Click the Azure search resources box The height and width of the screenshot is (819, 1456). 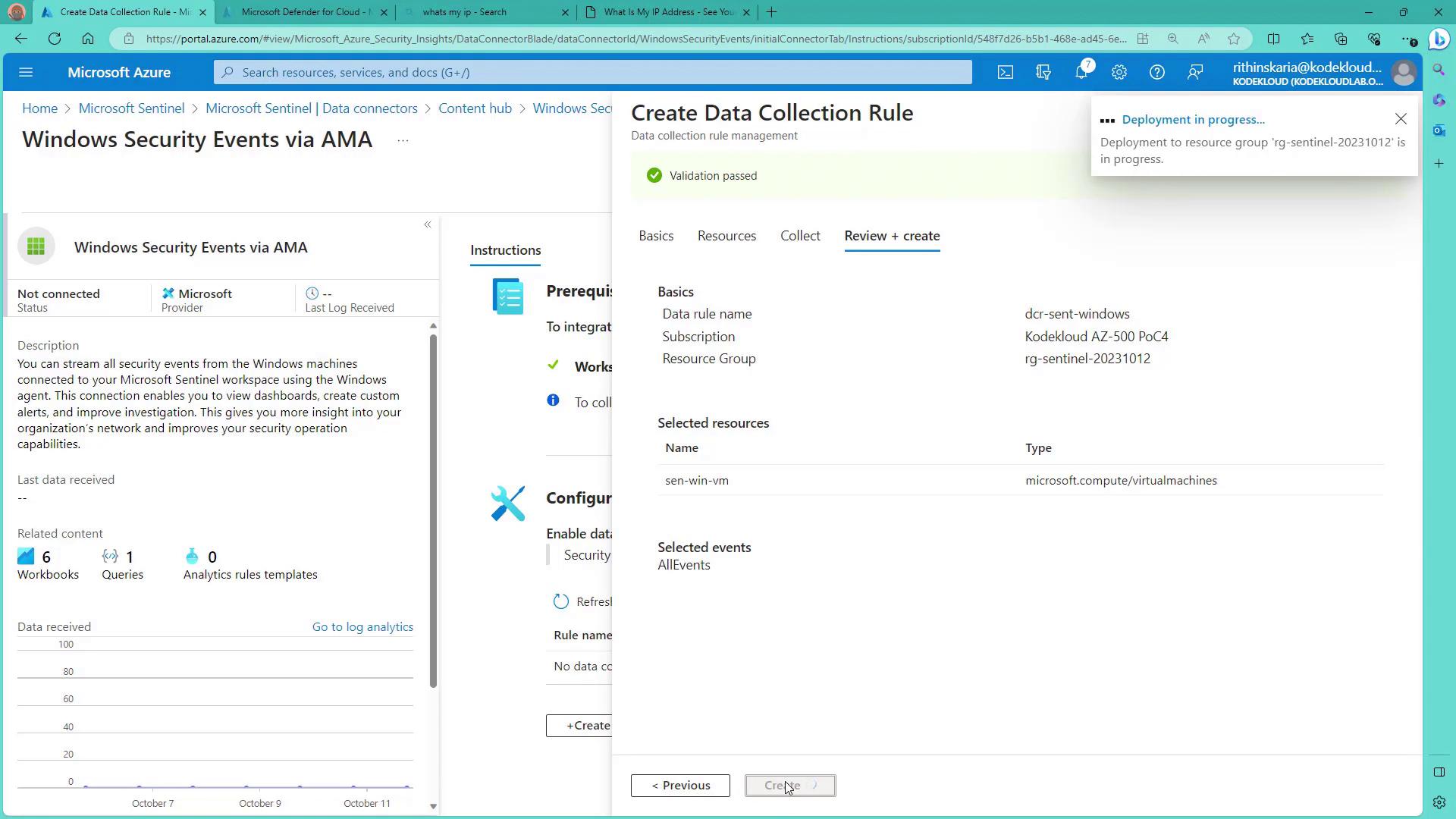(591, 72)
